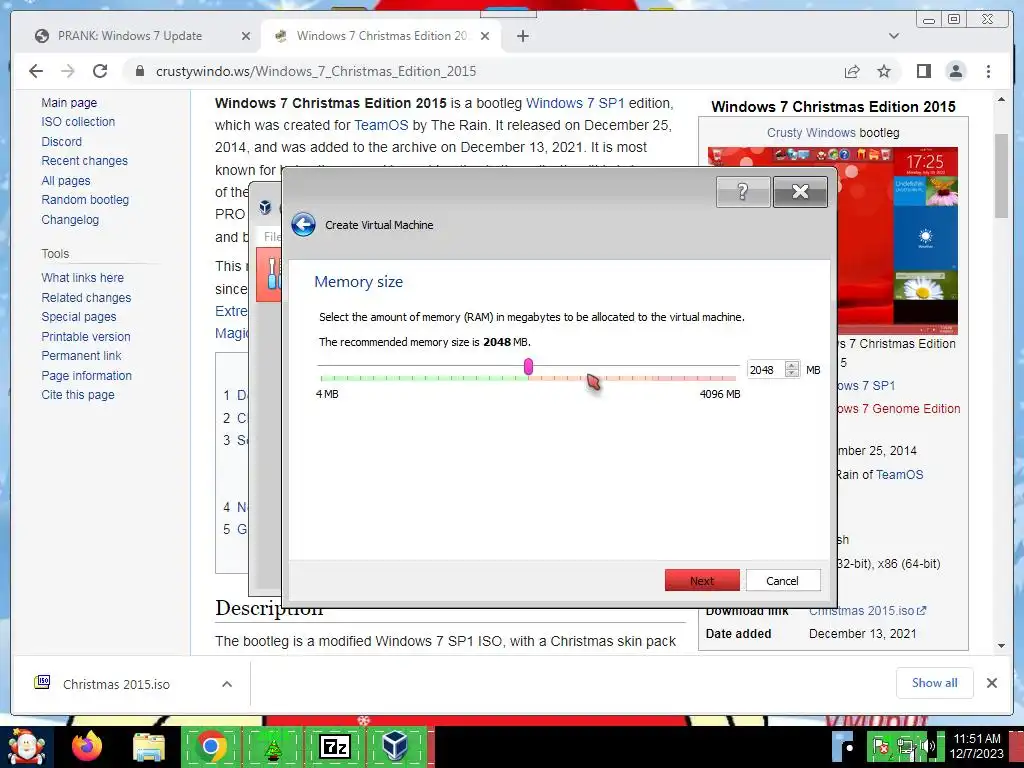Click the browser forward arrow
Image resolution: width=1024 pixels, height=768 pixels.
pyautogui.click(x=68, y=71)
